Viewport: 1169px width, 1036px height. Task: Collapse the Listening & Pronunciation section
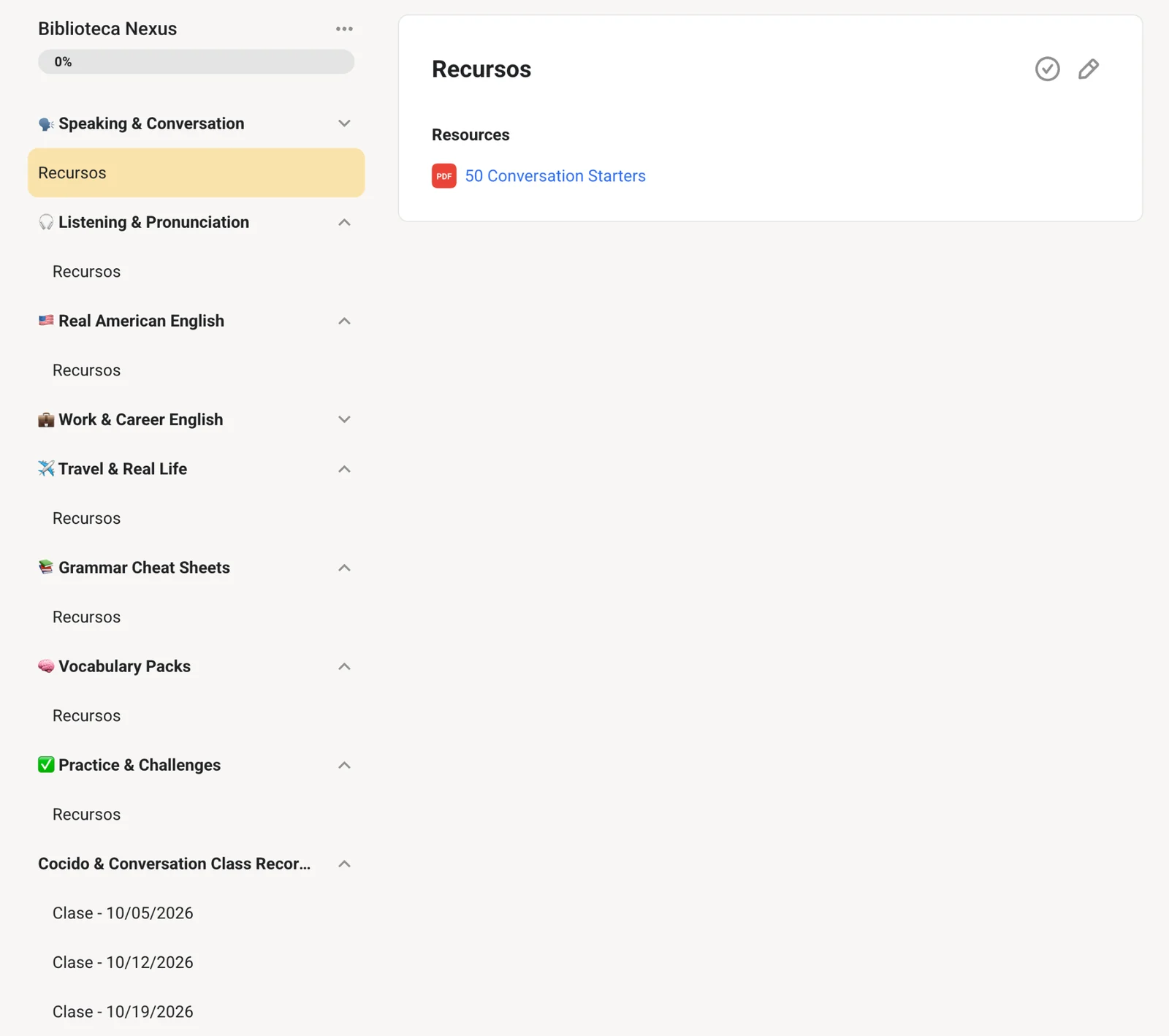[x=344, y=222]
